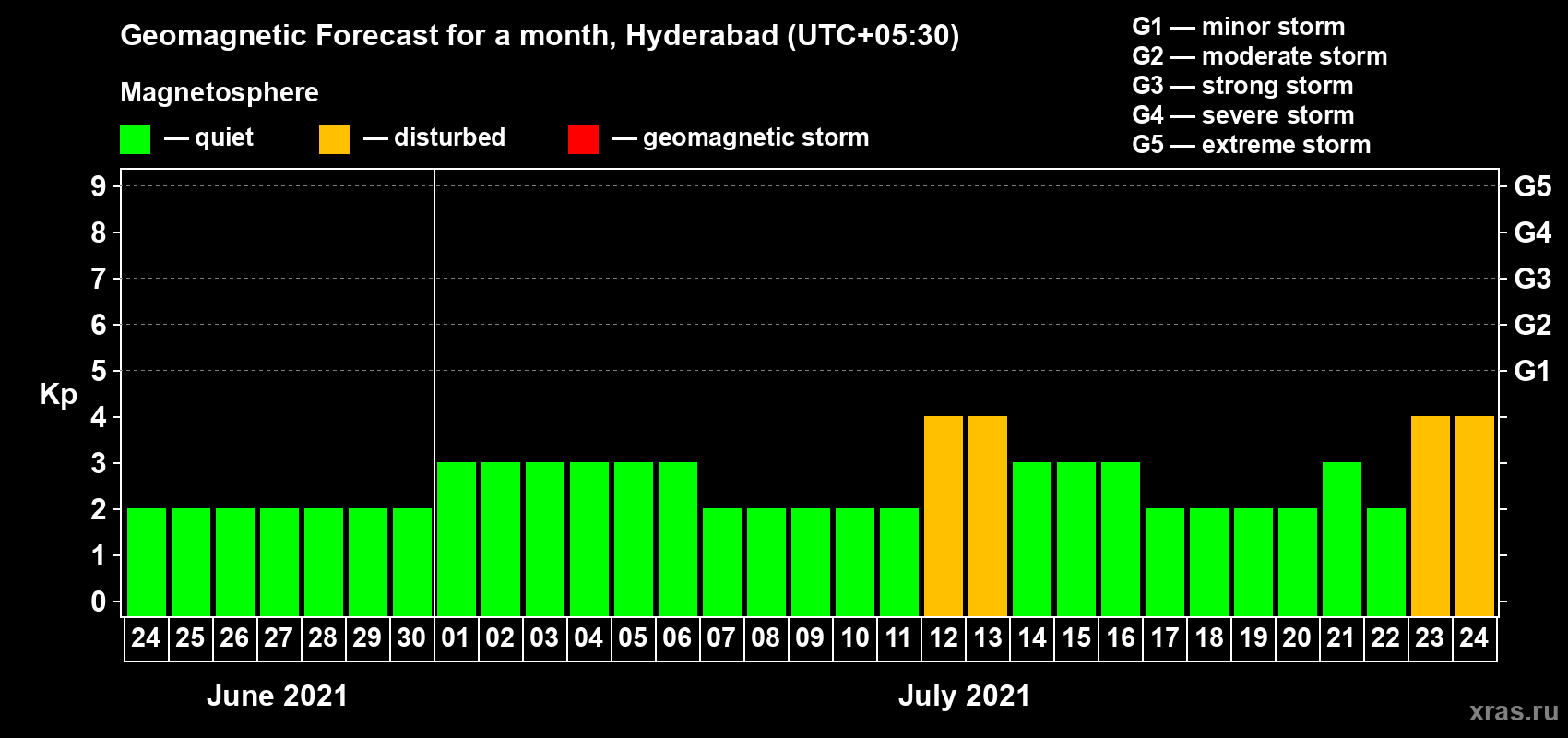The height and width of the screenshot is (738, 1568).
Task: Click the bar for July 15
Action: tap(1076, 539)
